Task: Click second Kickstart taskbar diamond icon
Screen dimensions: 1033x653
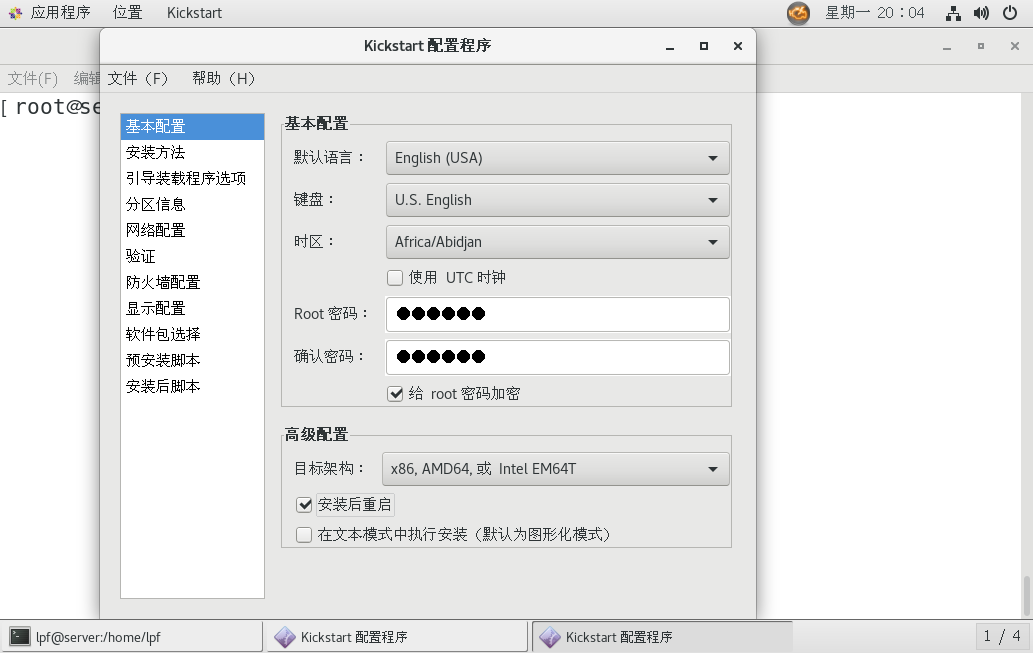Action: click(550, 637)
